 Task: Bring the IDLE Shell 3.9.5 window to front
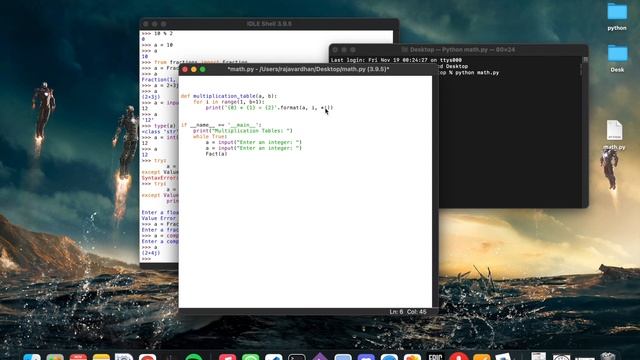pos(269,24)
